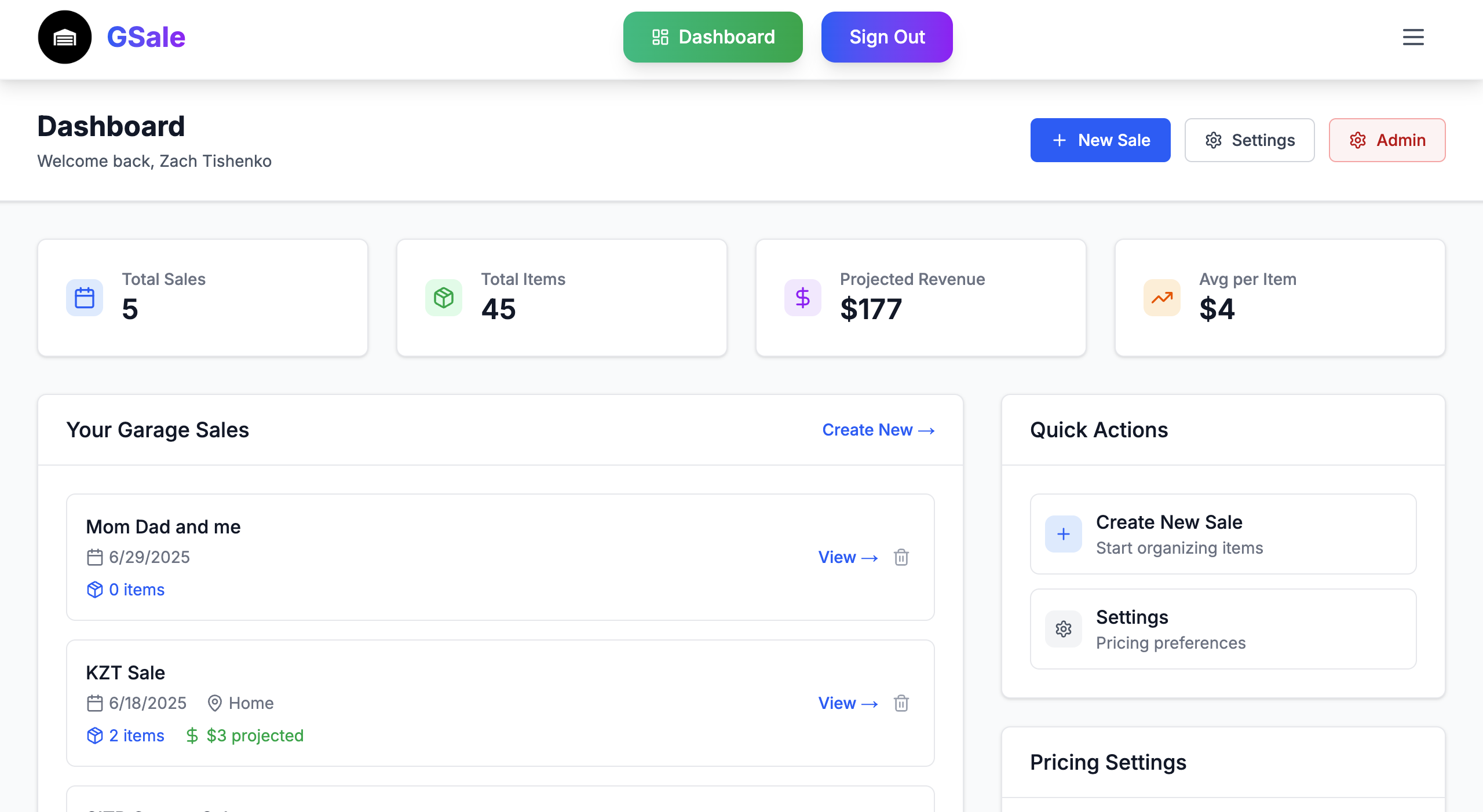Click the GSale brand name
Viewport: 1483px width, 812px height.
point(146,37)
